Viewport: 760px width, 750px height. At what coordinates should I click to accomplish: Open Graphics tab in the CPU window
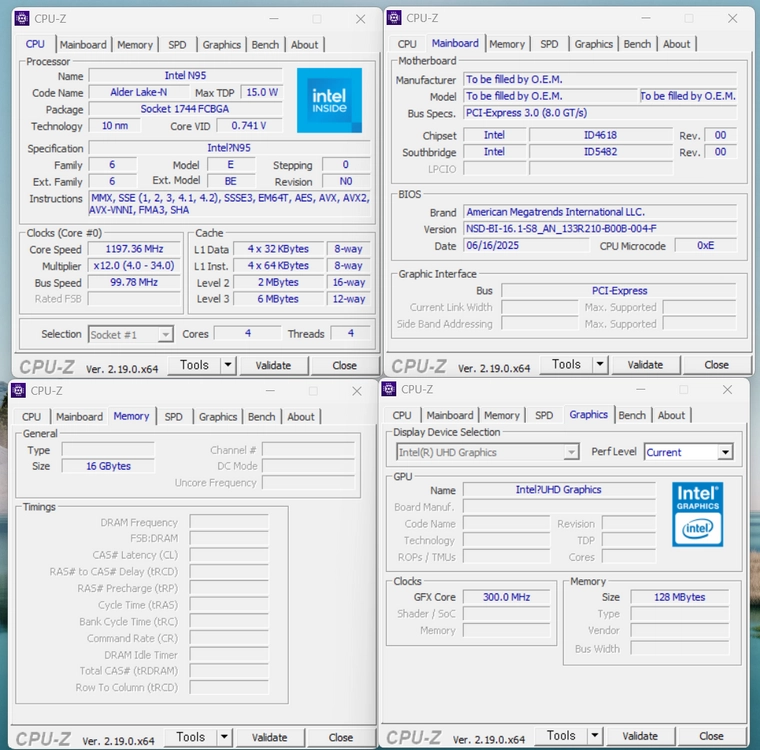222,45
